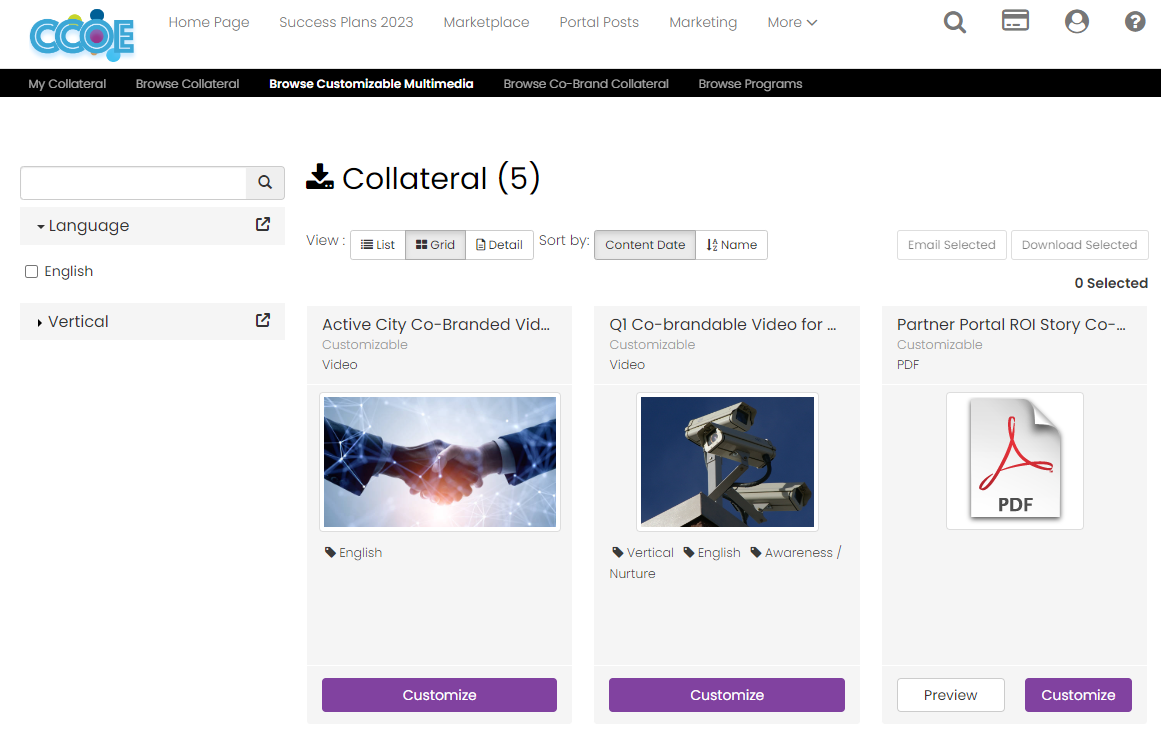Click the CCOE logo
The width and height of the screenshot is (1161, 739).
tap(81, 34)
